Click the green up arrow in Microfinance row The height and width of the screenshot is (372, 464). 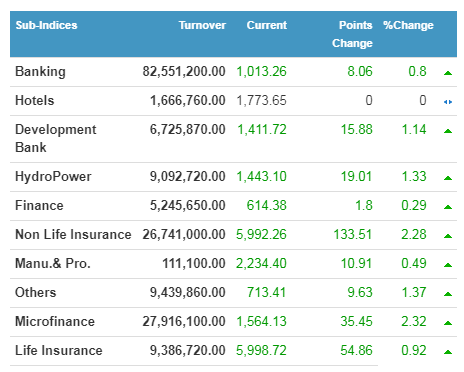pos(448,323)
